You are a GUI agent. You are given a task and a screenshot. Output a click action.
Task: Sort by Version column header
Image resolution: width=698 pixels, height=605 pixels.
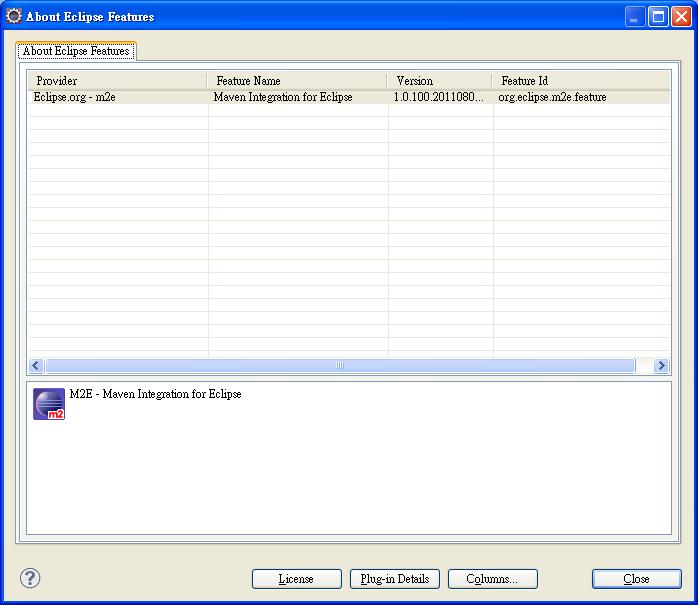point(440,81)
